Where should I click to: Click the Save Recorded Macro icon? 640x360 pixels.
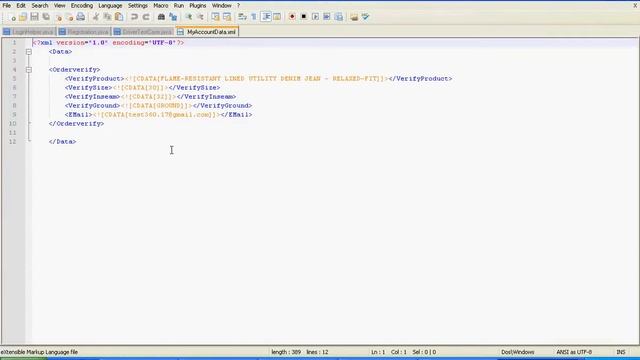[339, 17]
